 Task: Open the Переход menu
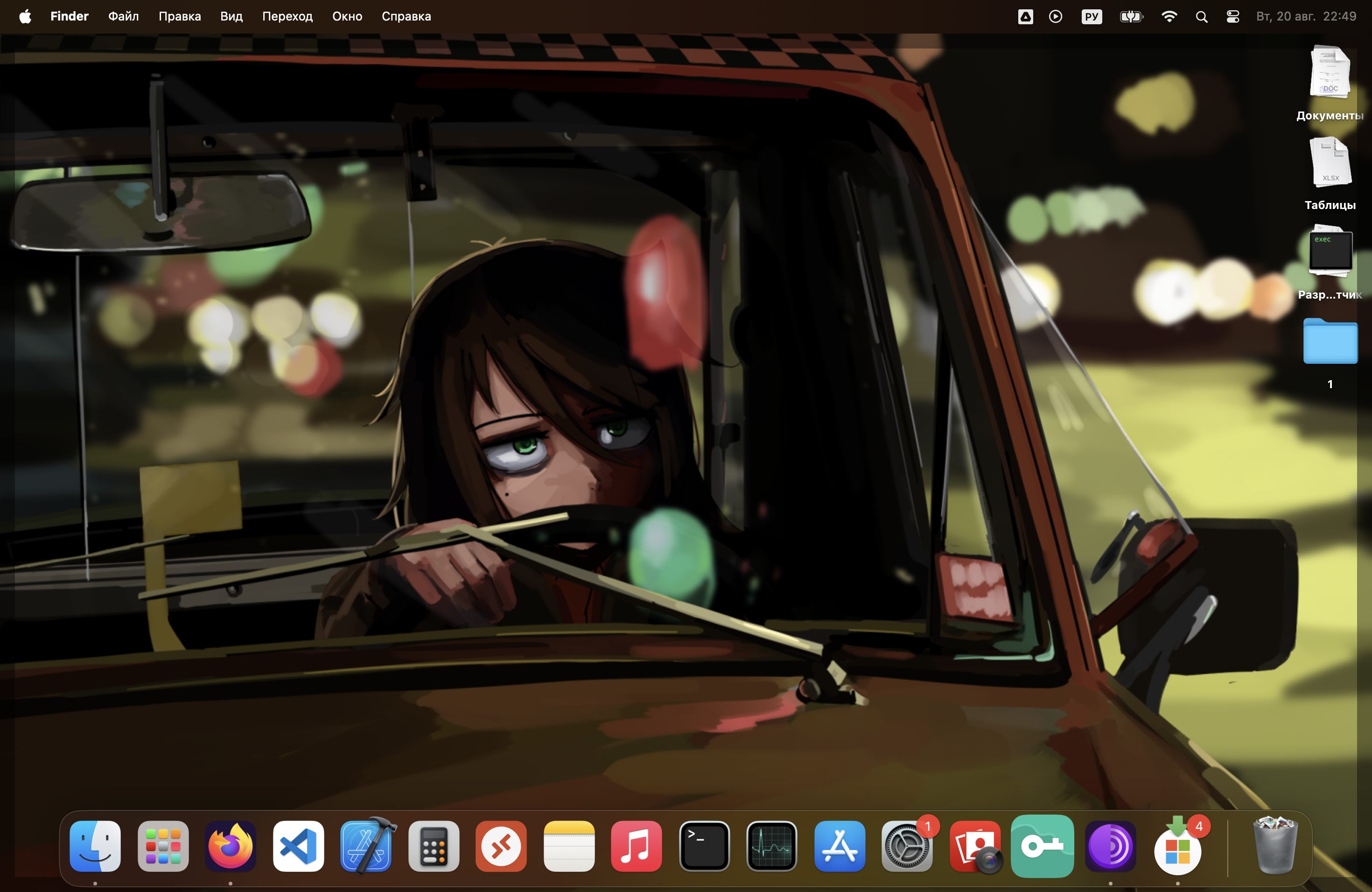(x=287, y=17)
